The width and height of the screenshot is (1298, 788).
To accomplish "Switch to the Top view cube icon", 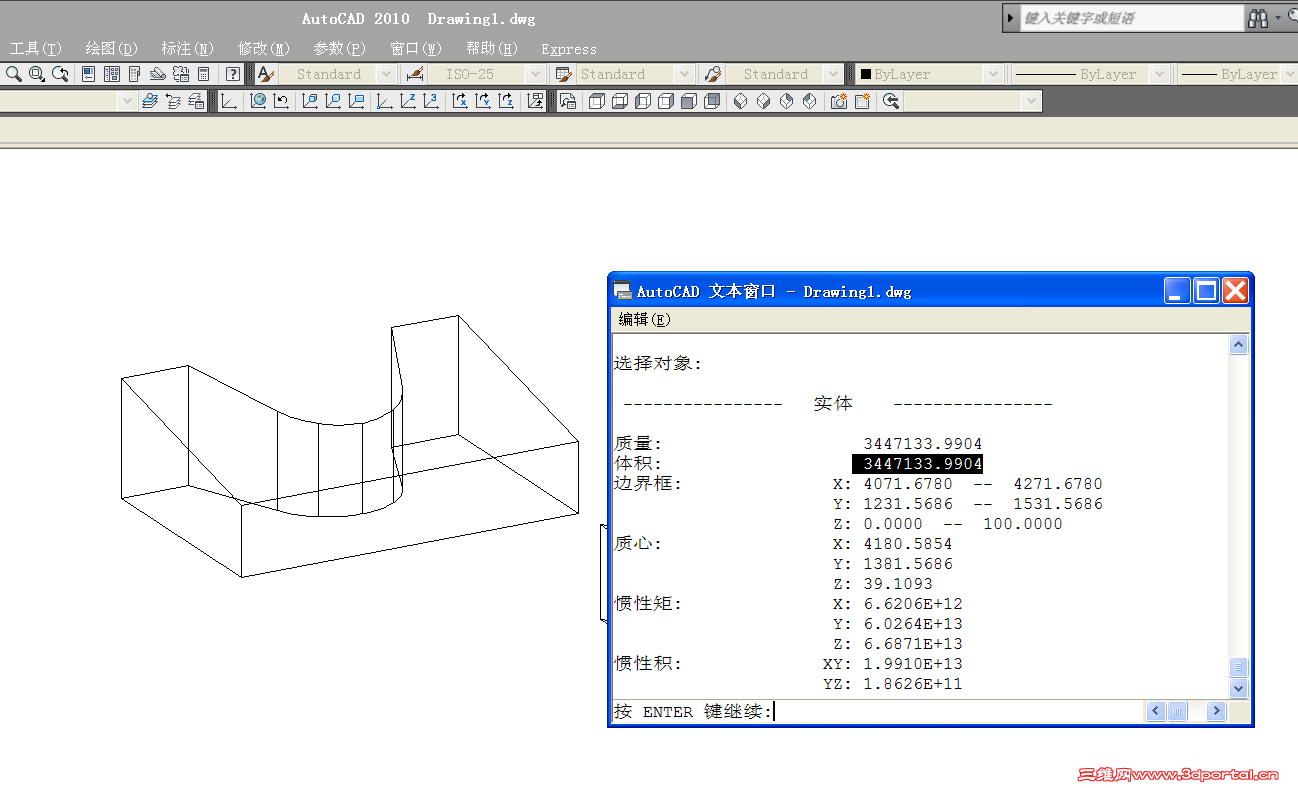I will (x=597, y=101).
